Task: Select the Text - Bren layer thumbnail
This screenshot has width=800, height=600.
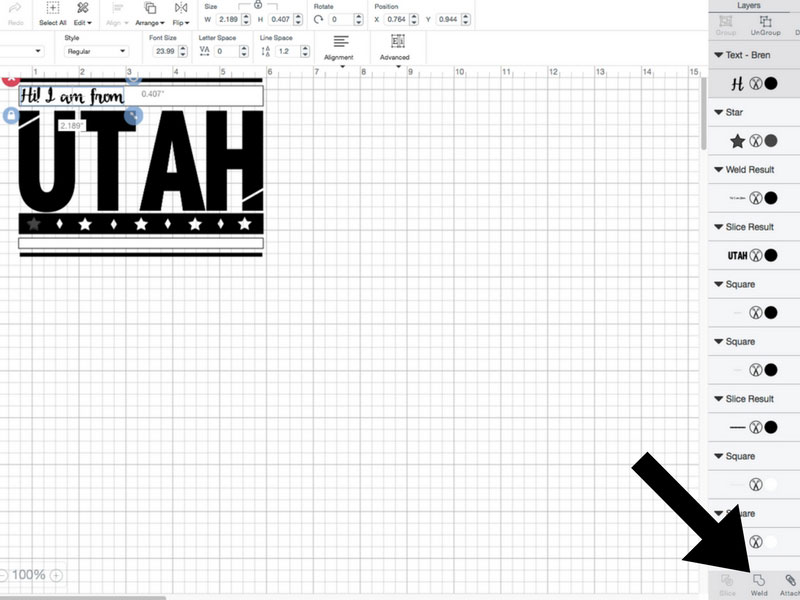Action: click(737, 84)
